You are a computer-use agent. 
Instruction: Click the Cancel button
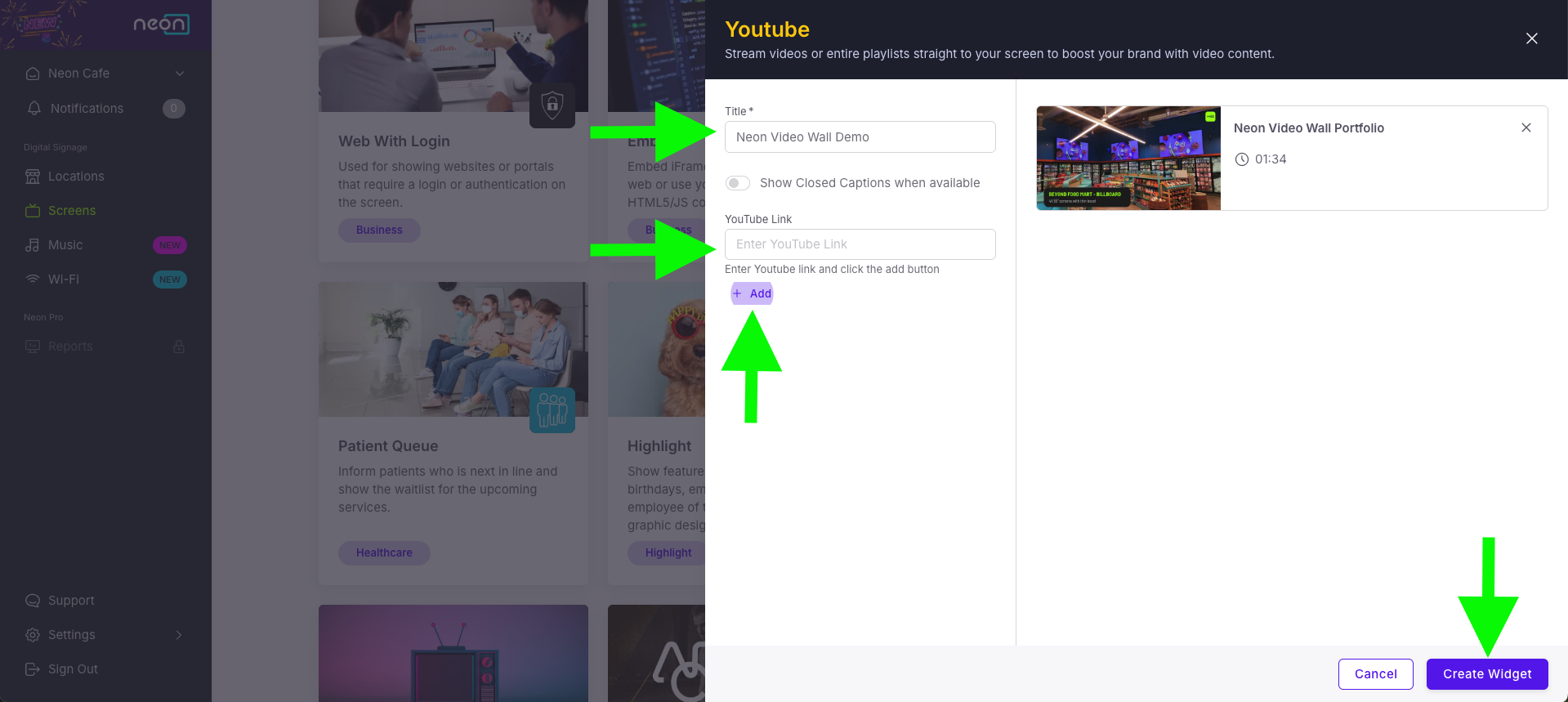(x=1375, y=674)
